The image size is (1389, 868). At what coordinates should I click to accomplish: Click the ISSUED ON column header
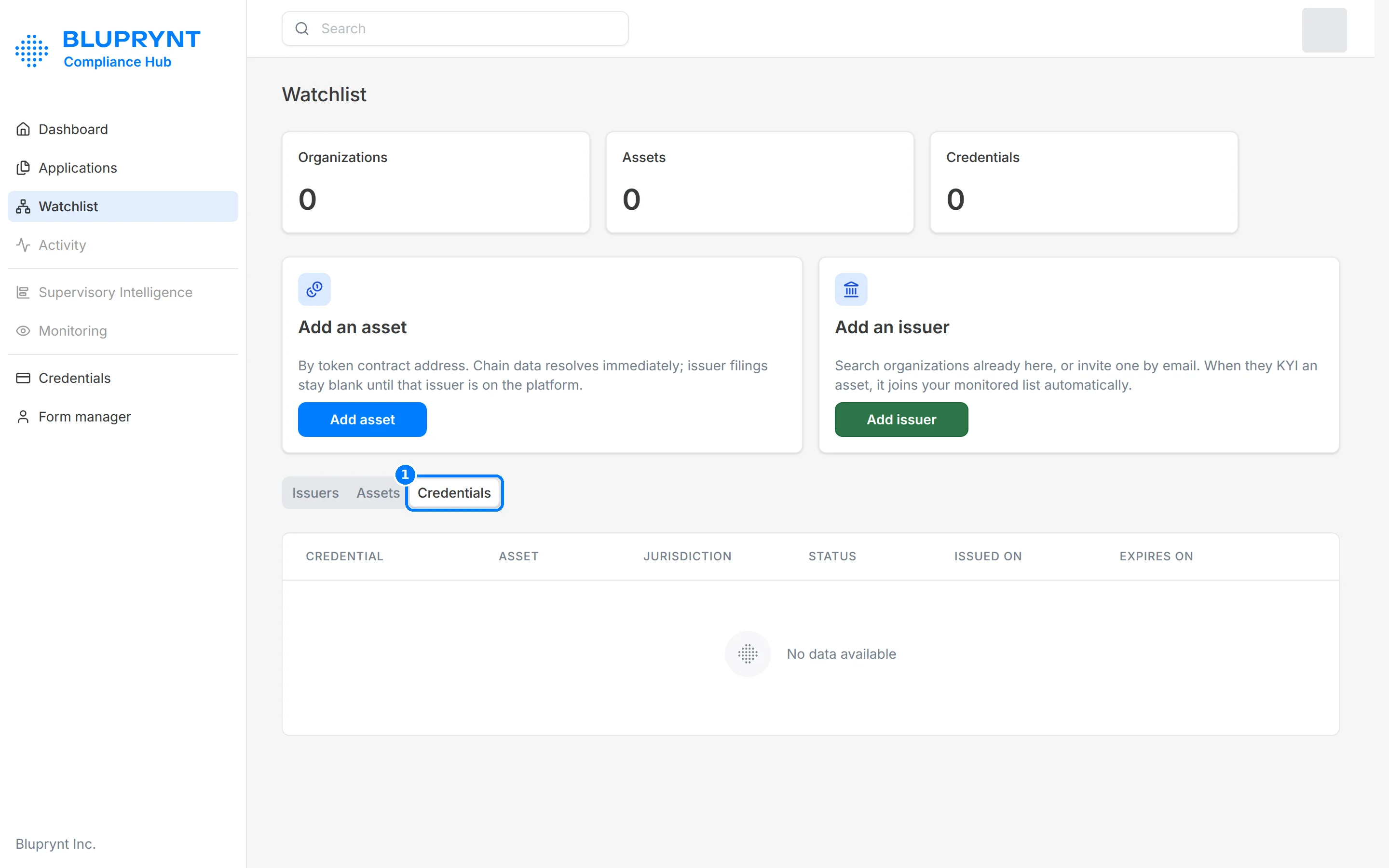[x=988, y=556]
